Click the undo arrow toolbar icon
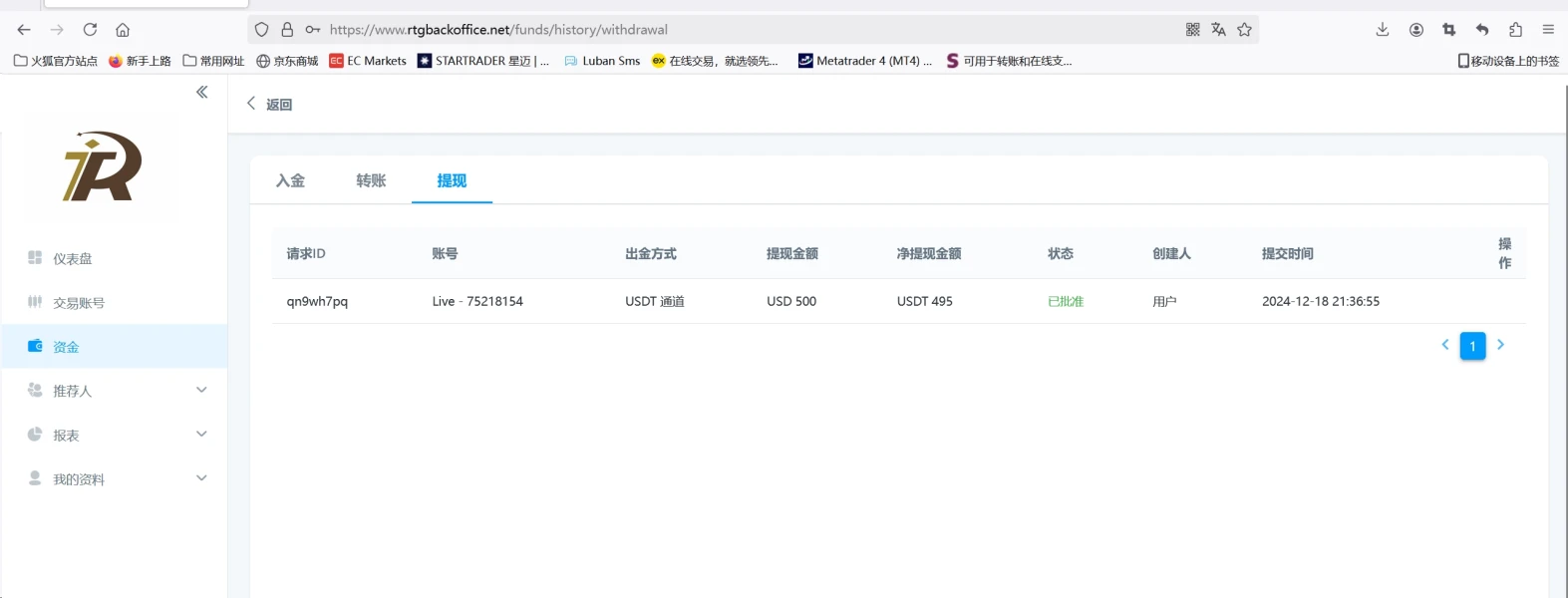This screenshot has width=1568, height=598. point(1482,30)
